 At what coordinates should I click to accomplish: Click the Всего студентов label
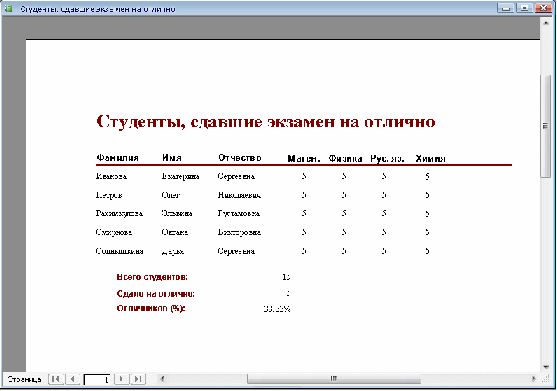152,277
